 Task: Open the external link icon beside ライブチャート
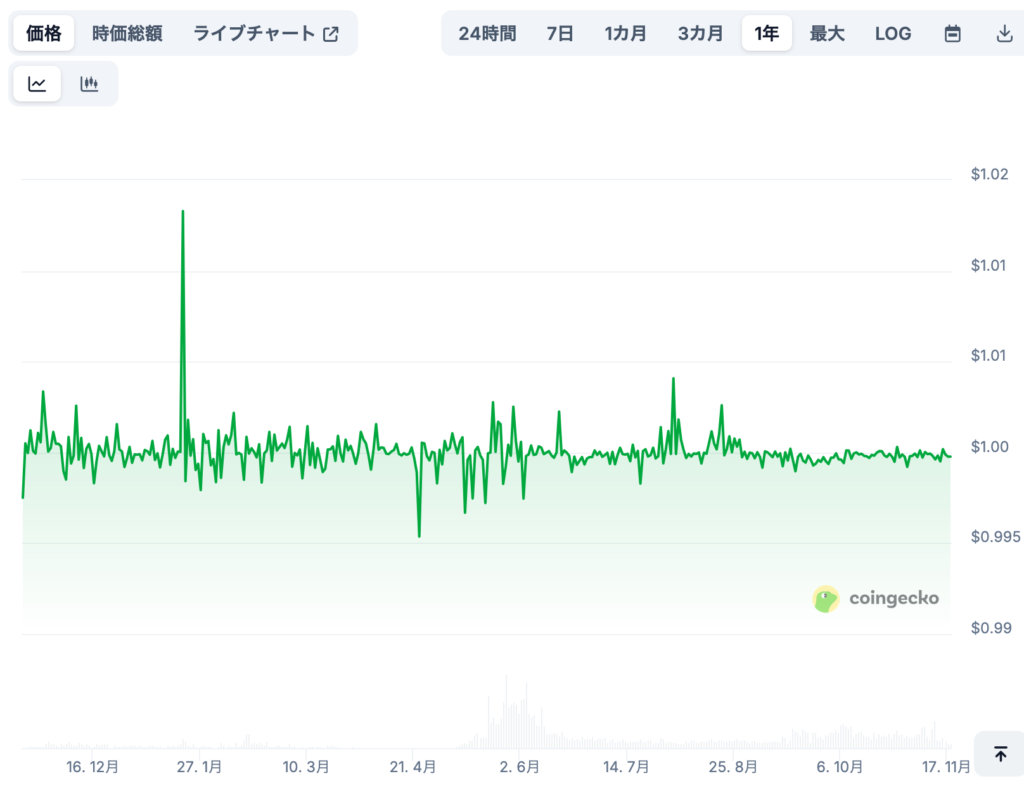331,32
